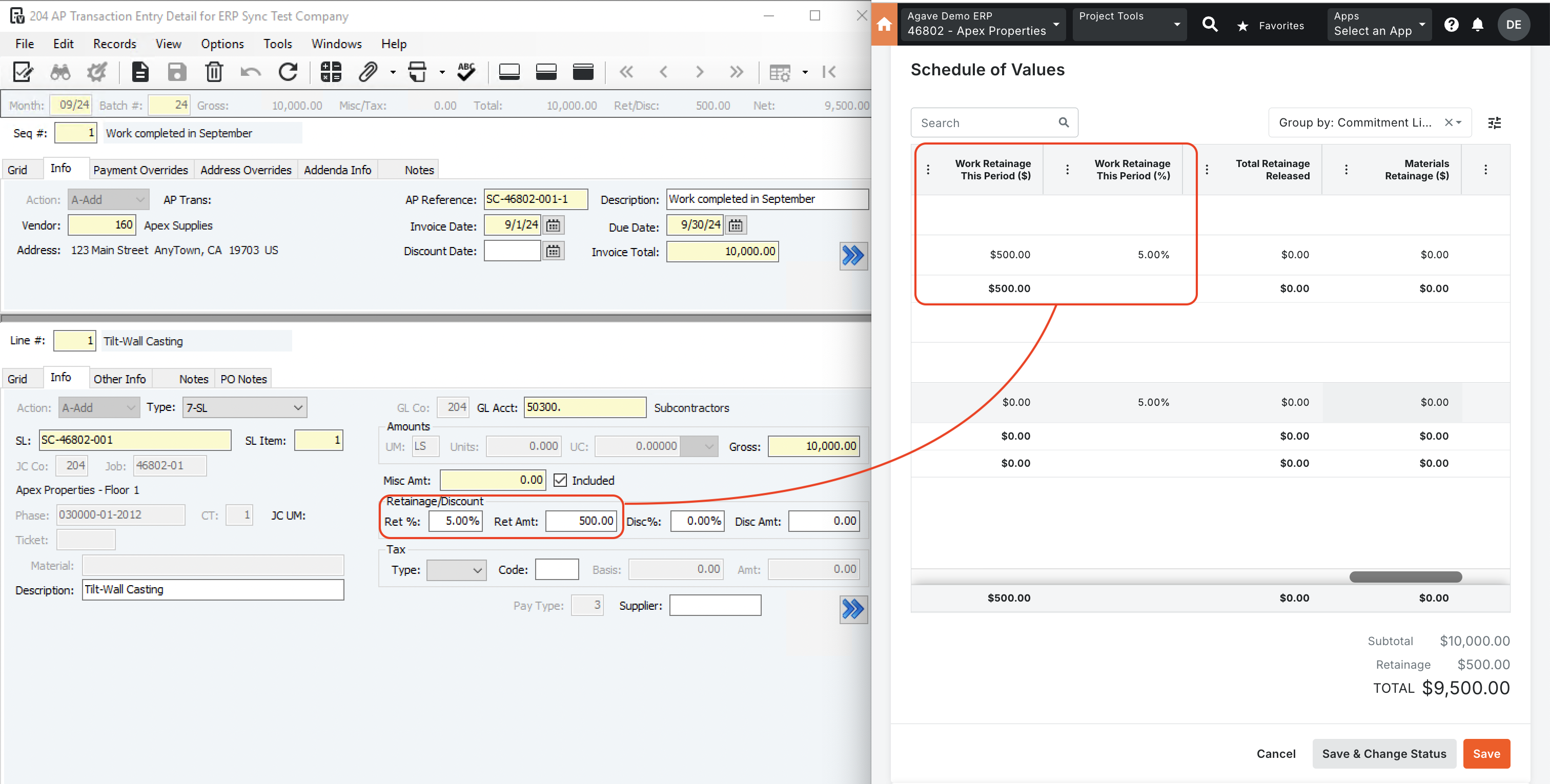Click the Favorites star icon in top bar
Viewport: 1550px width, 784px height.
pos(1244,24)
